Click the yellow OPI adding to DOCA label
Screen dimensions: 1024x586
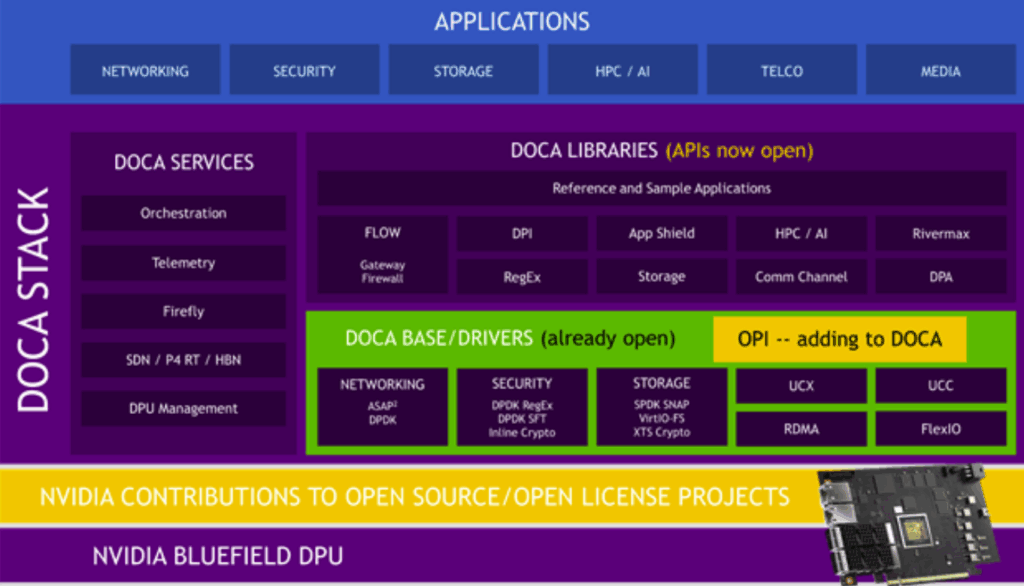coord(839,339)
